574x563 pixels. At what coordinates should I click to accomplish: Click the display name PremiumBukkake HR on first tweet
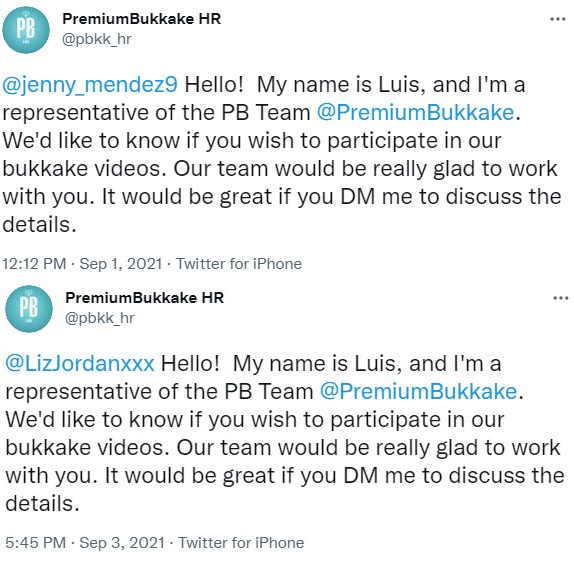pyautogui.click(x=141, y=19)
